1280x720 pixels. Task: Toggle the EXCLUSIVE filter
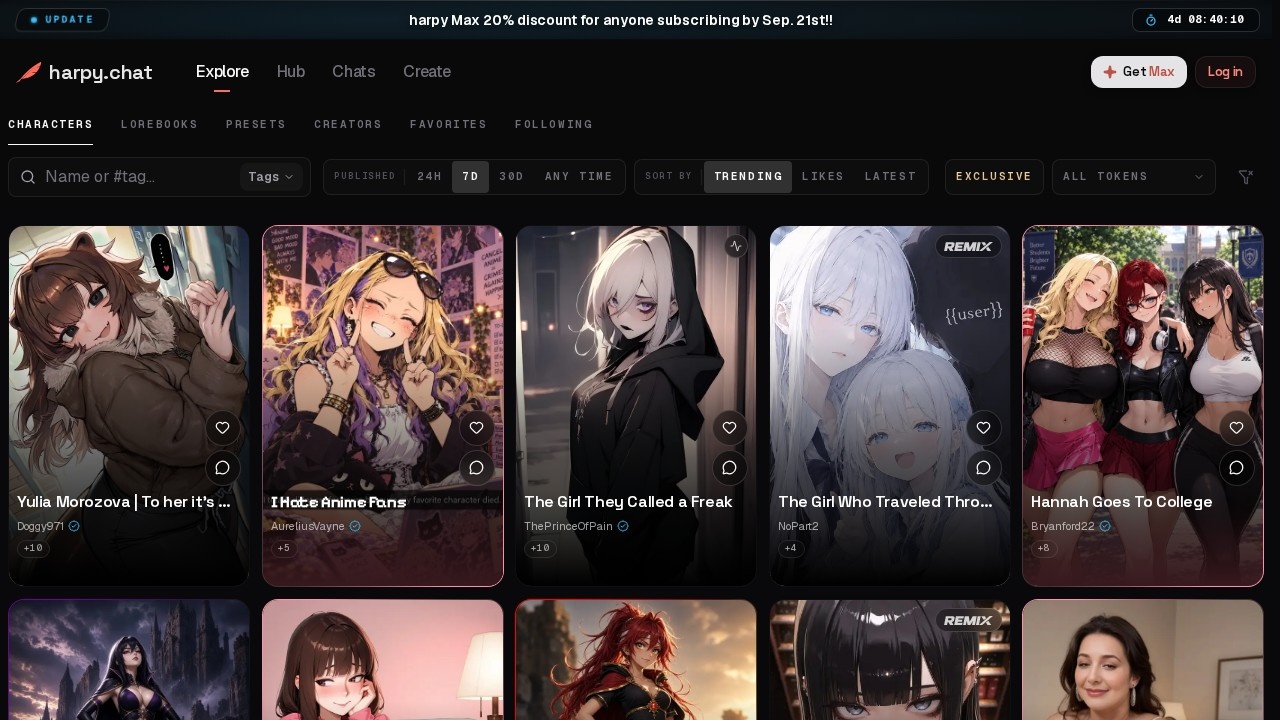[994, 177]
